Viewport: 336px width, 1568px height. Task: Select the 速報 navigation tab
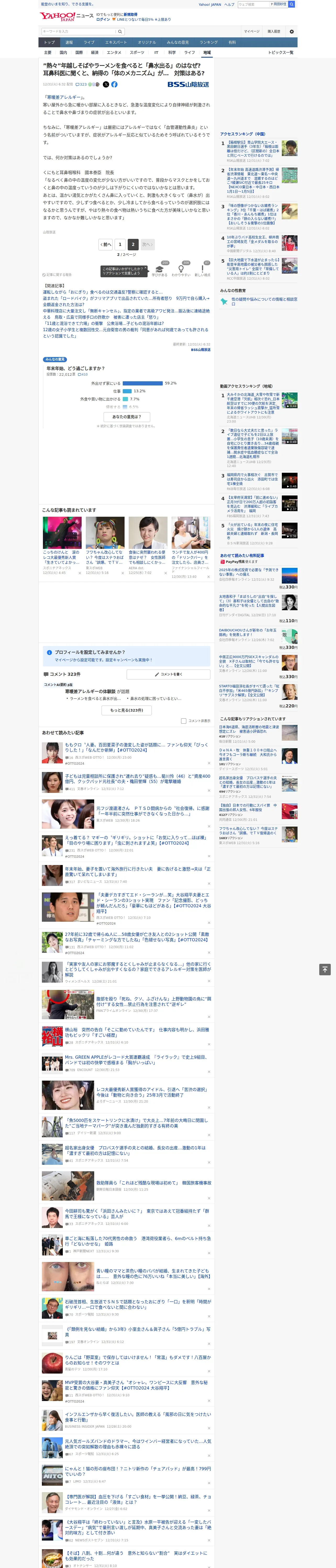point(69,43)
